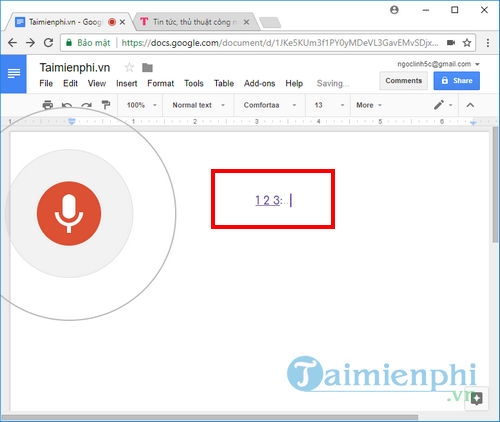Image resolution: width=500 pixels, height=422 pixels.
Task: Expand the More toolbar options
Action: point(369,105)
